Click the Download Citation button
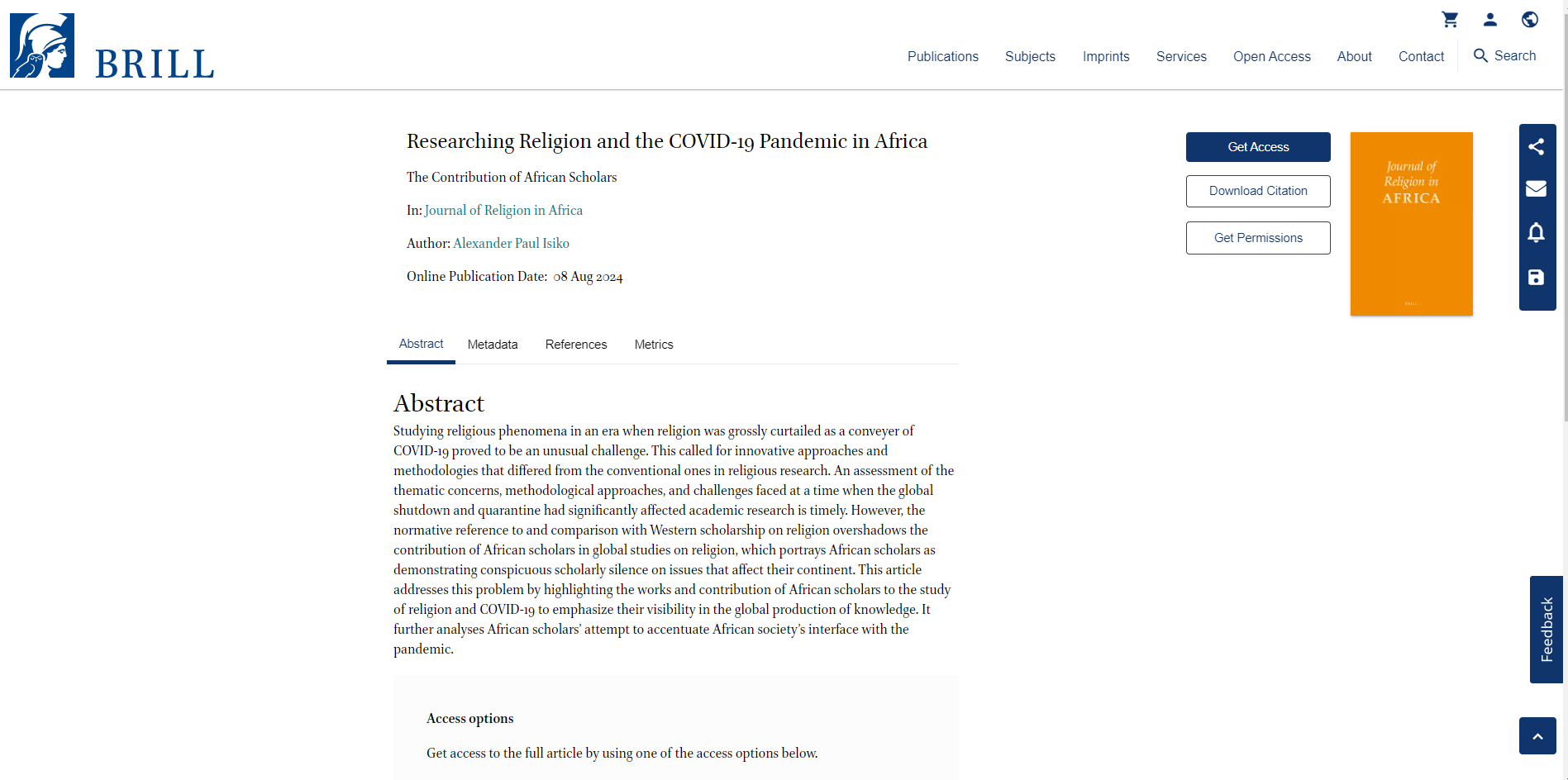1568x780 pixels. pyautogui.click(x=1258, y=191)
